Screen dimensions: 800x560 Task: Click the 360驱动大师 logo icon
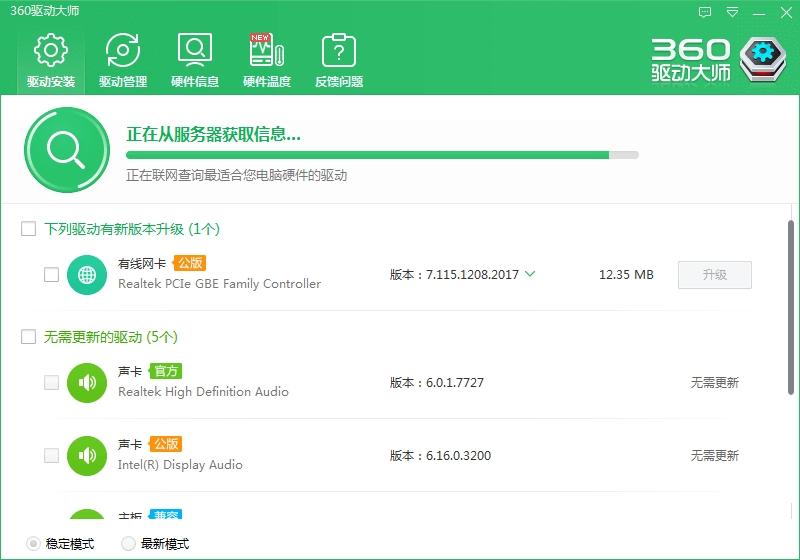763,59
